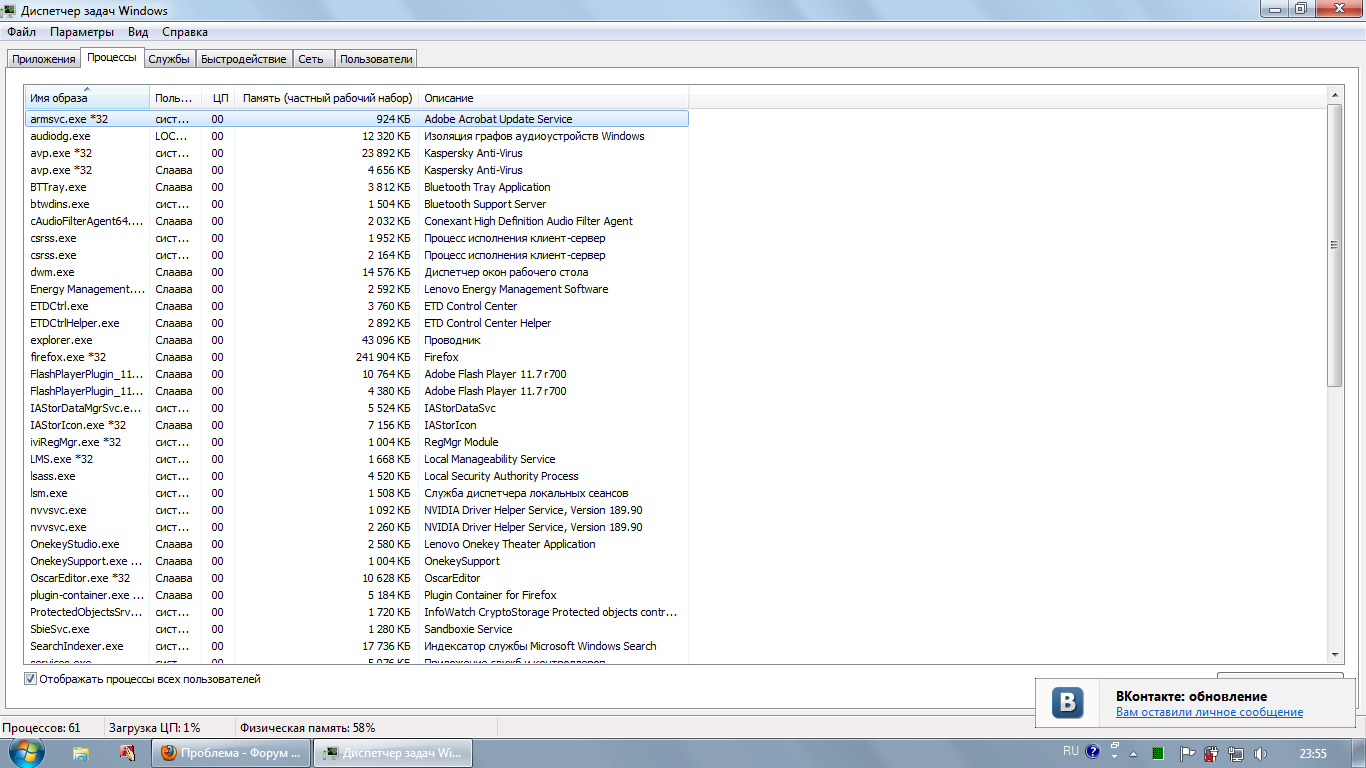Select the 'ETDCtrl.exe' process
1366x768 pixels.
[356, 306]
